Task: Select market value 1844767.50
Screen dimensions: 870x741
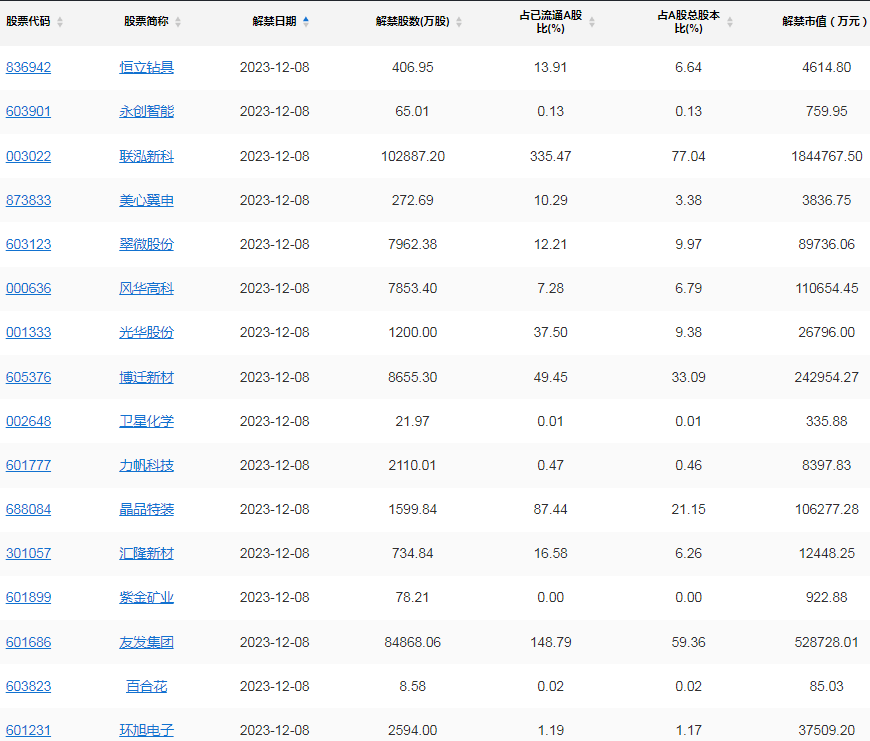Action: (x=827, y=156)
